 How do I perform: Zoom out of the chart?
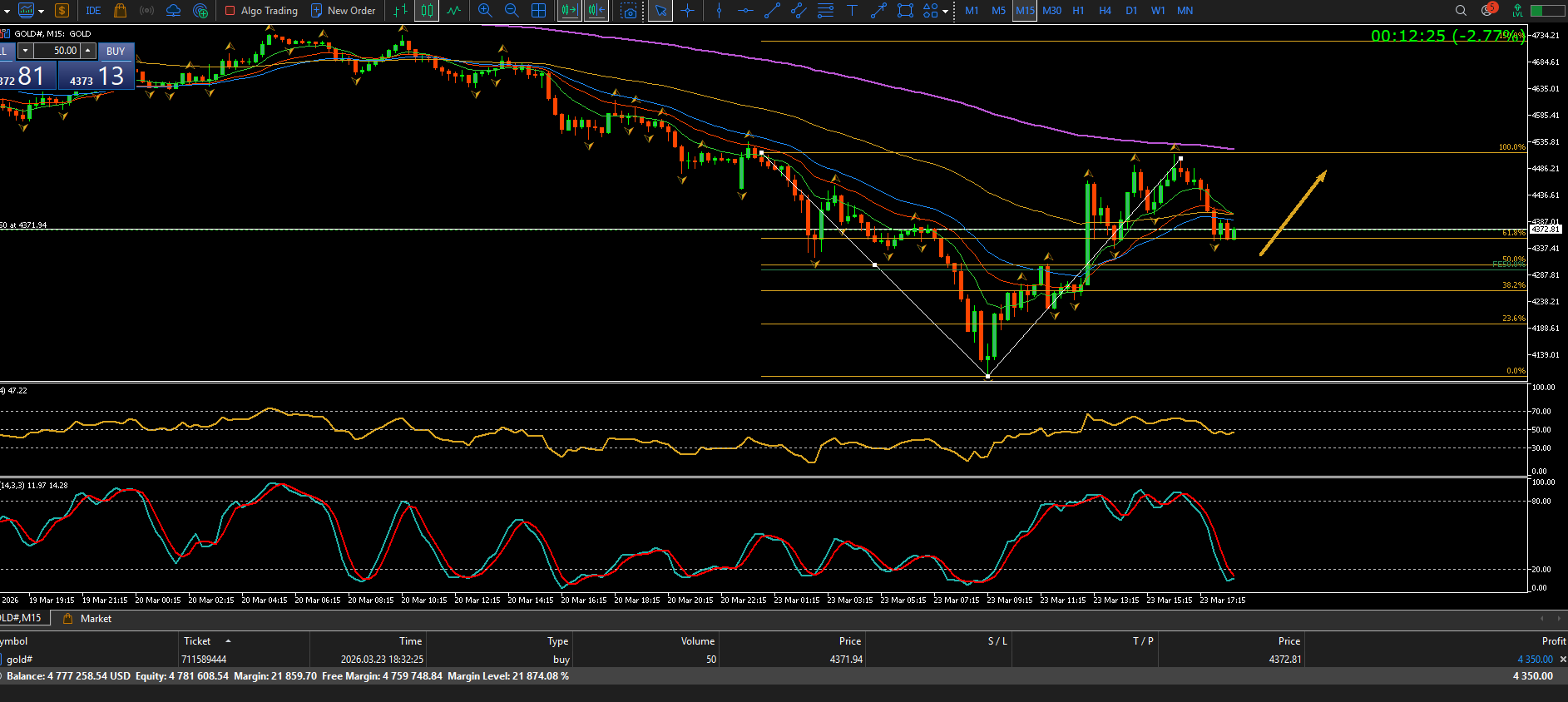point(512,11)
